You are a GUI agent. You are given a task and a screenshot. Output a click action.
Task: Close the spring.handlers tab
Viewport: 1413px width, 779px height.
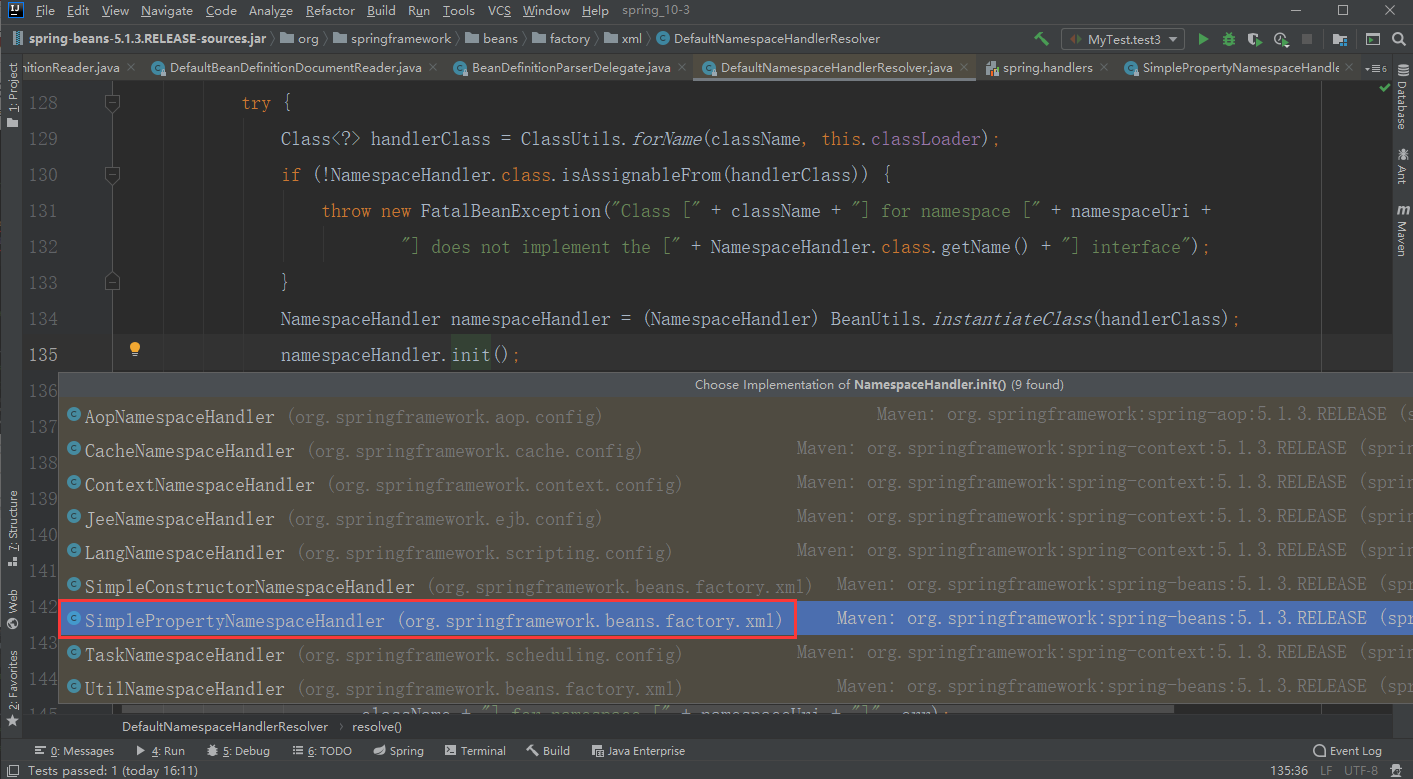point(1104,68)
